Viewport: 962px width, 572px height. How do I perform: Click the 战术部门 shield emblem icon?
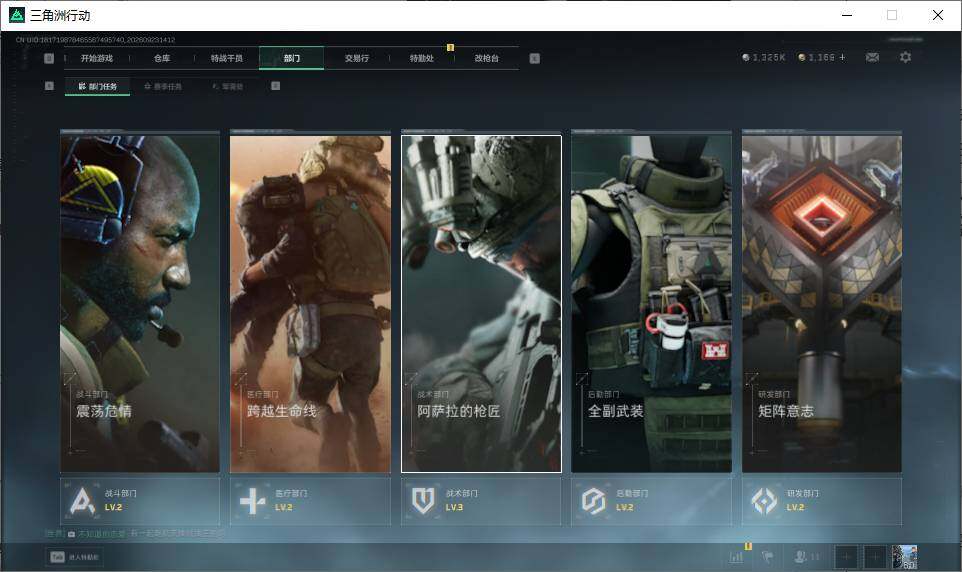coord(423,501)
